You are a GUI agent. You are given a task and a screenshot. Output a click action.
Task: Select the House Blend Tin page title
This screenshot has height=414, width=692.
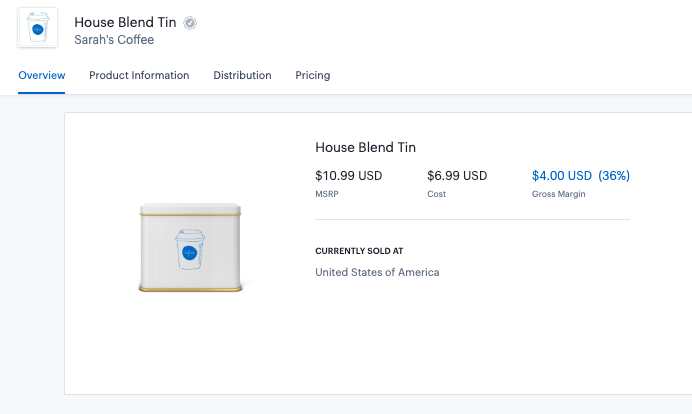click(125, 23)
